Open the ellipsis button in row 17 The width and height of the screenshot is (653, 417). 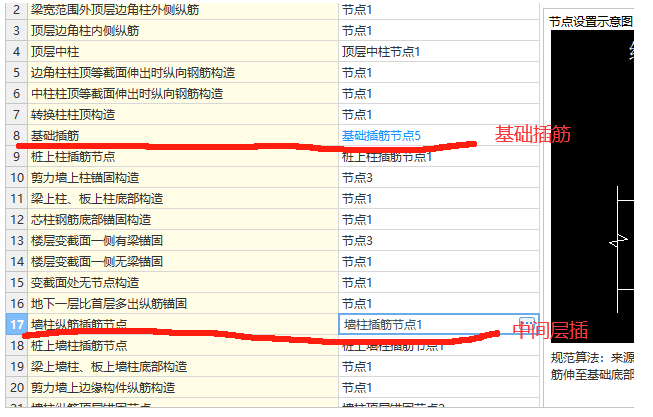point(527,323)
